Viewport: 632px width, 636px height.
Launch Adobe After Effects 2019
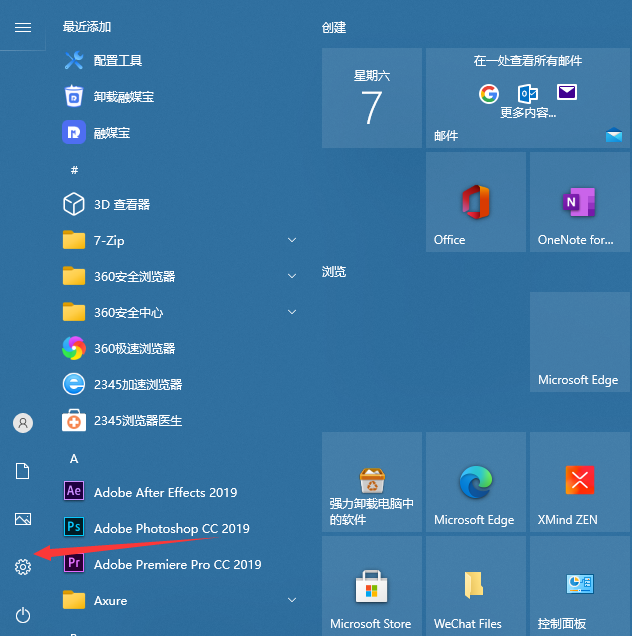click(x=165, y=492)
